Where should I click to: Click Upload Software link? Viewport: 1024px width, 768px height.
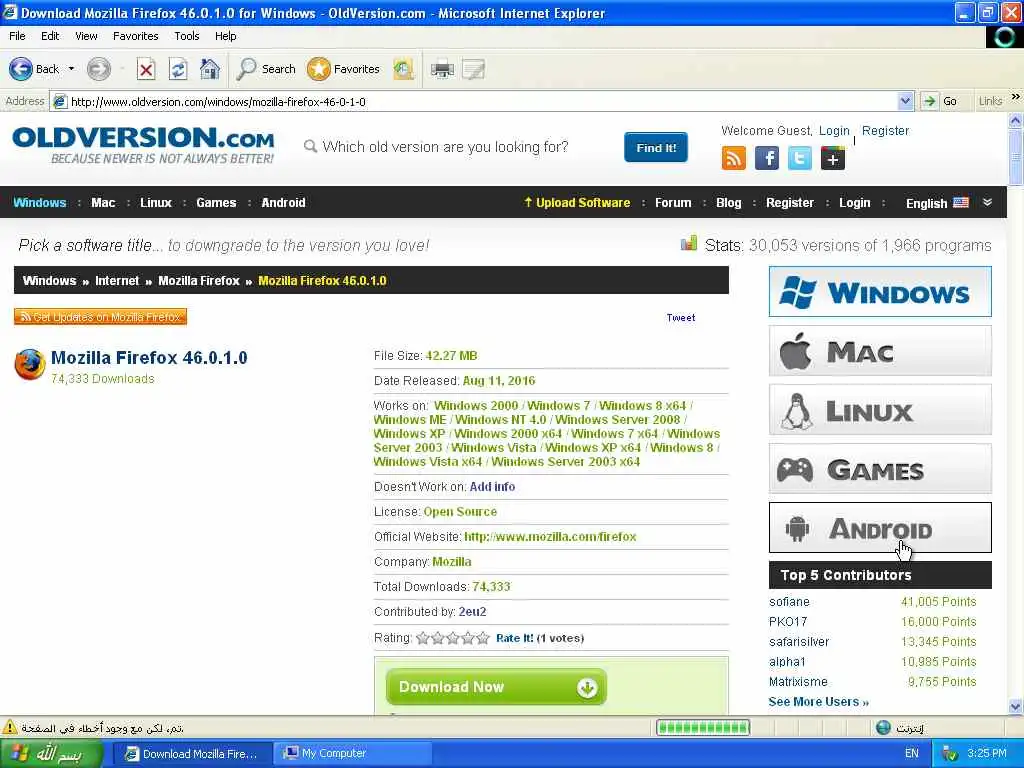pyautogui.click(x=577, y=202)
